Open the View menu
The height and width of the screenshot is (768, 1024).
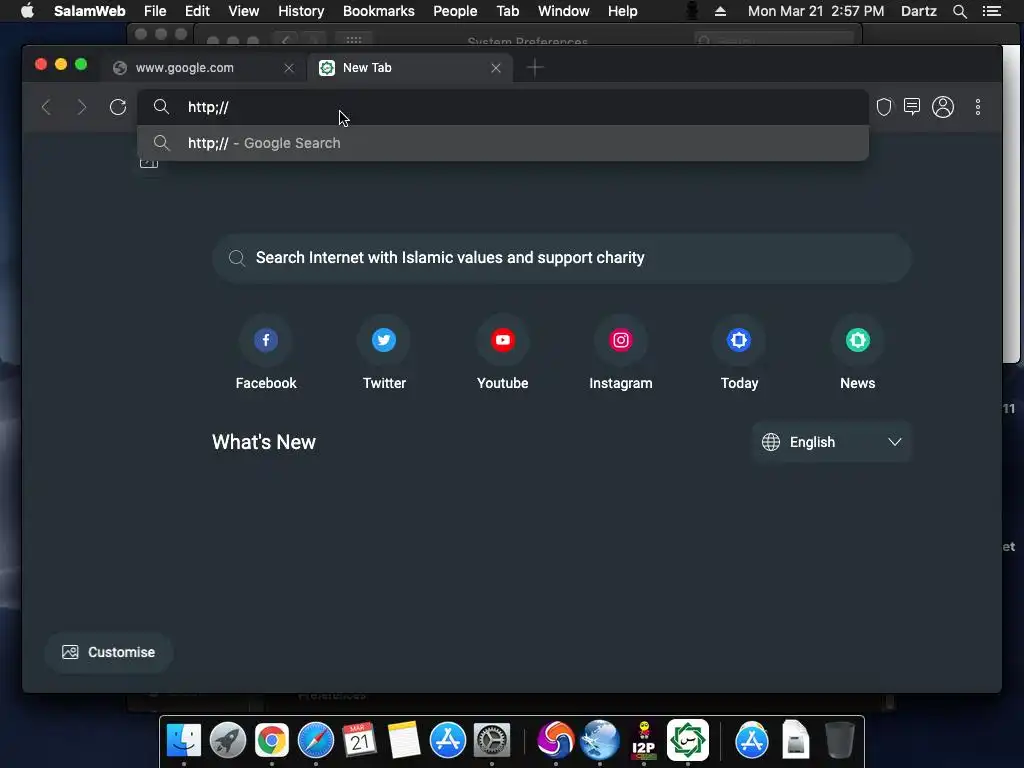[244, 11]
